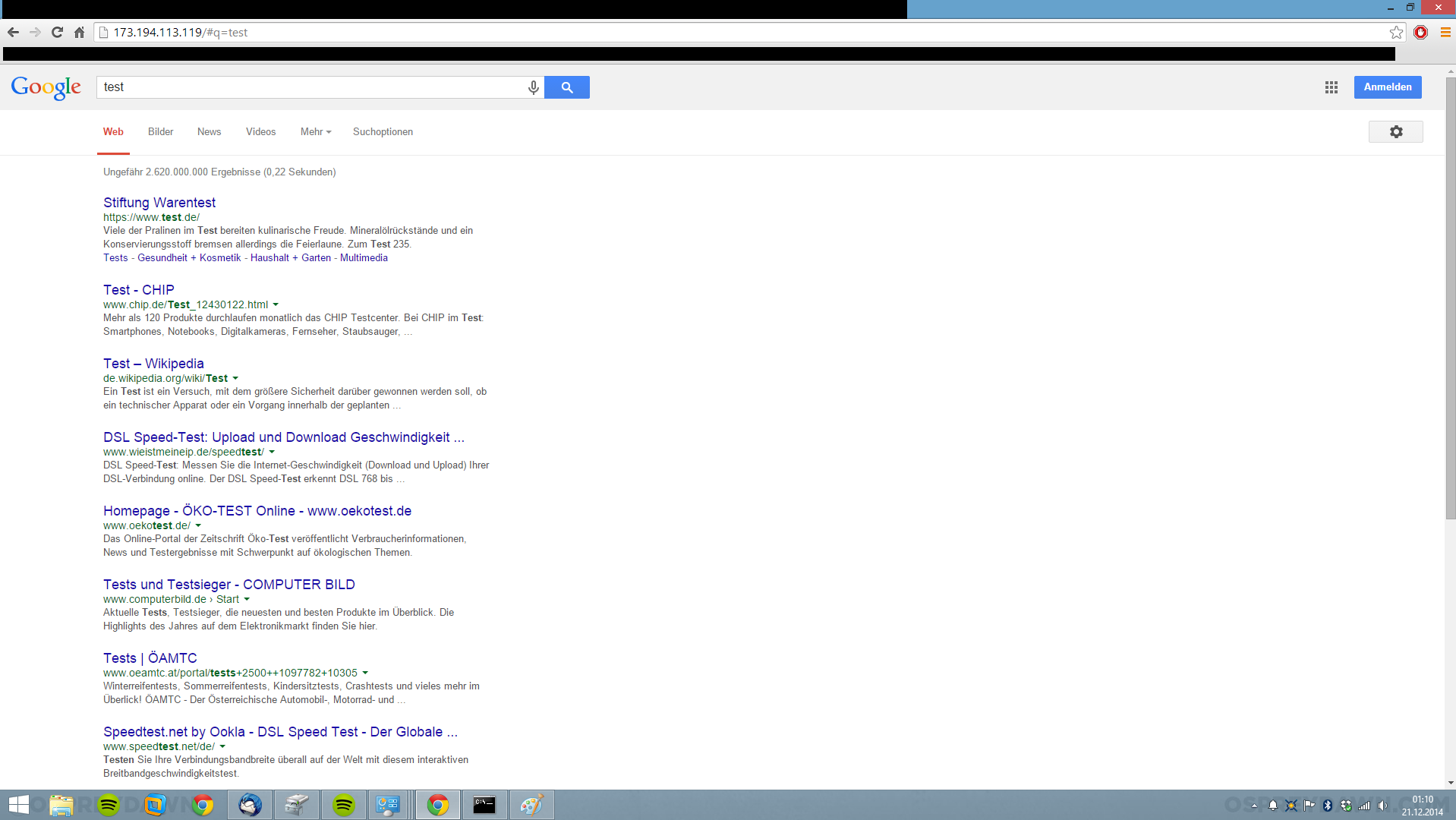This screenshot has width=1456, height=820.
Task: Open the drive toolbox app in taskbar
Action: pyautogui.click(x=297, y=805)
